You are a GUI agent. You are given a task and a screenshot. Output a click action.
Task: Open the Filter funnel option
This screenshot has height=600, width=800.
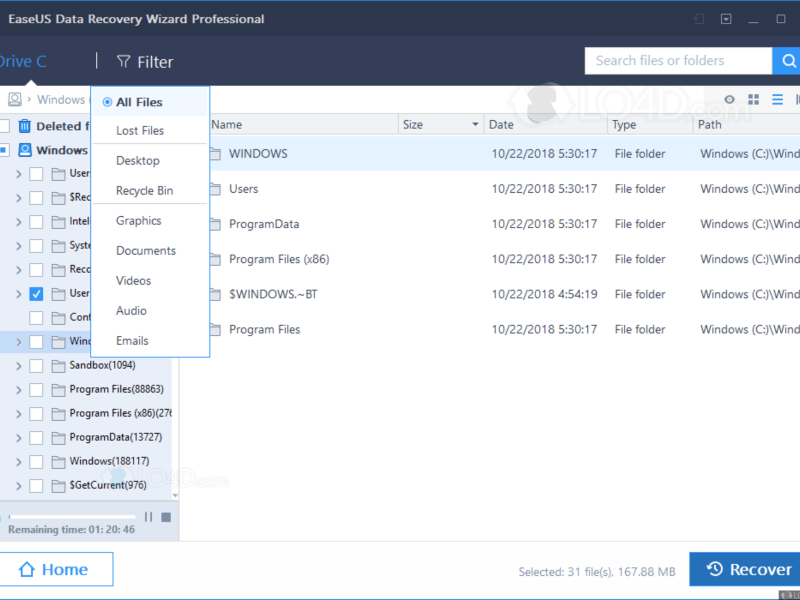(x=145, y=62)
